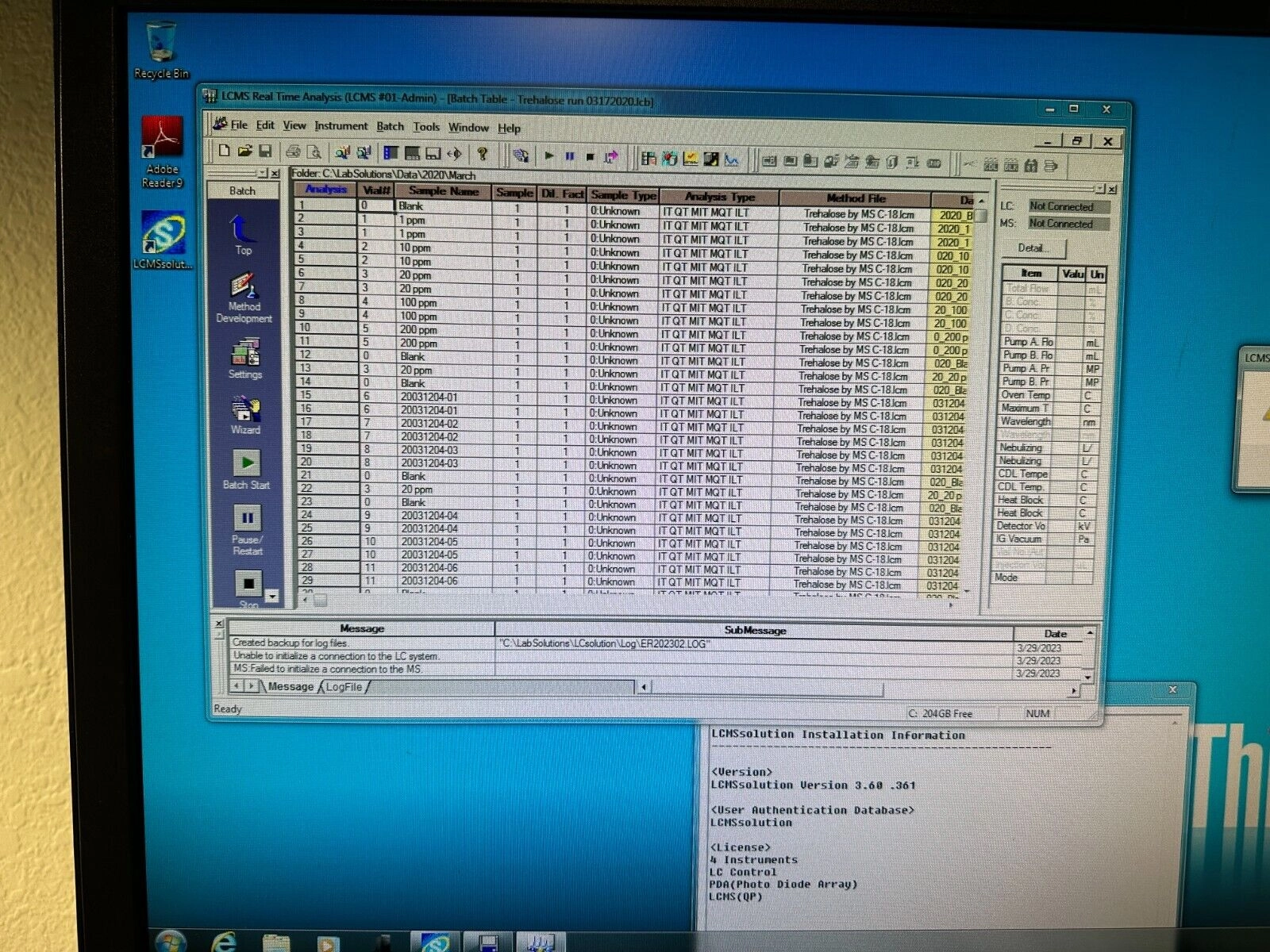Open the Tools menu

426,127
